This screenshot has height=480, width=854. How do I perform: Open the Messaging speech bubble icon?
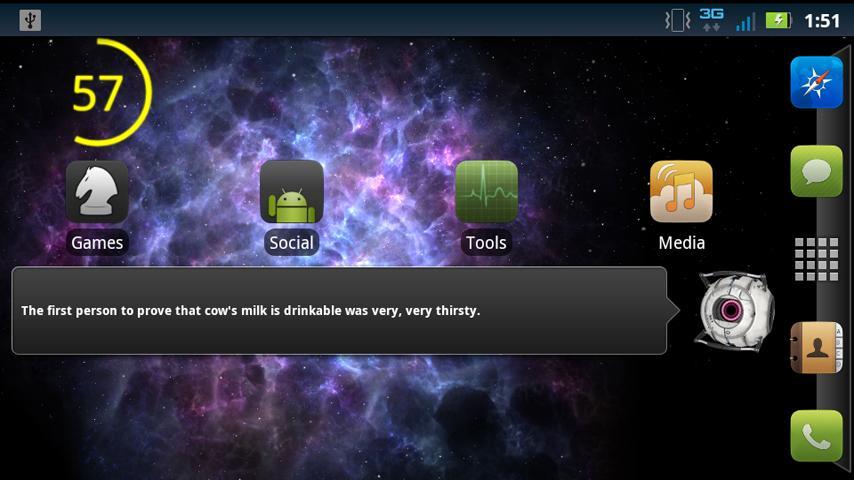(x=816, y=171)
